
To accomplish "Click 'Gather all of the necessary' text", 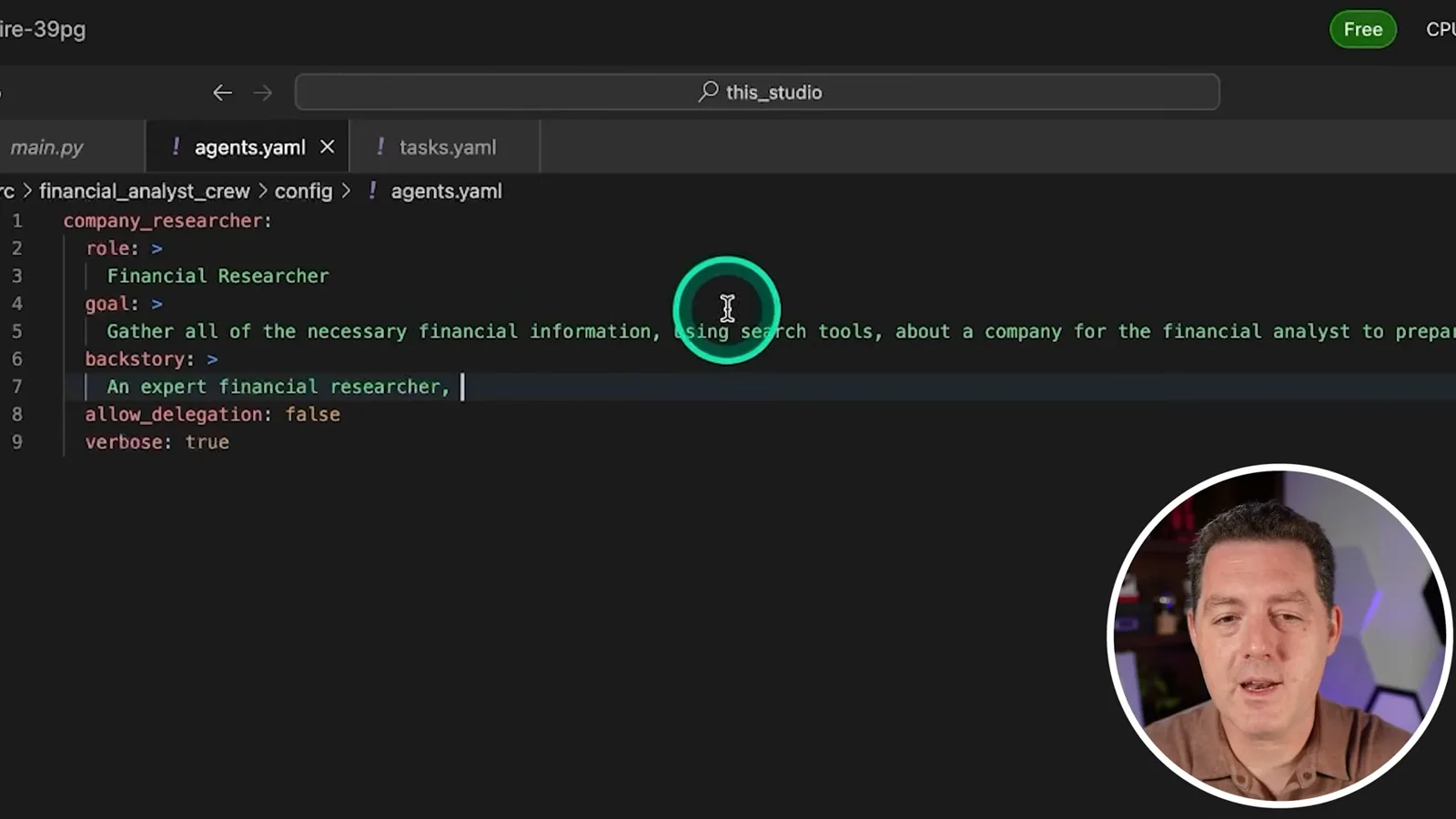I will click(257, 331).
